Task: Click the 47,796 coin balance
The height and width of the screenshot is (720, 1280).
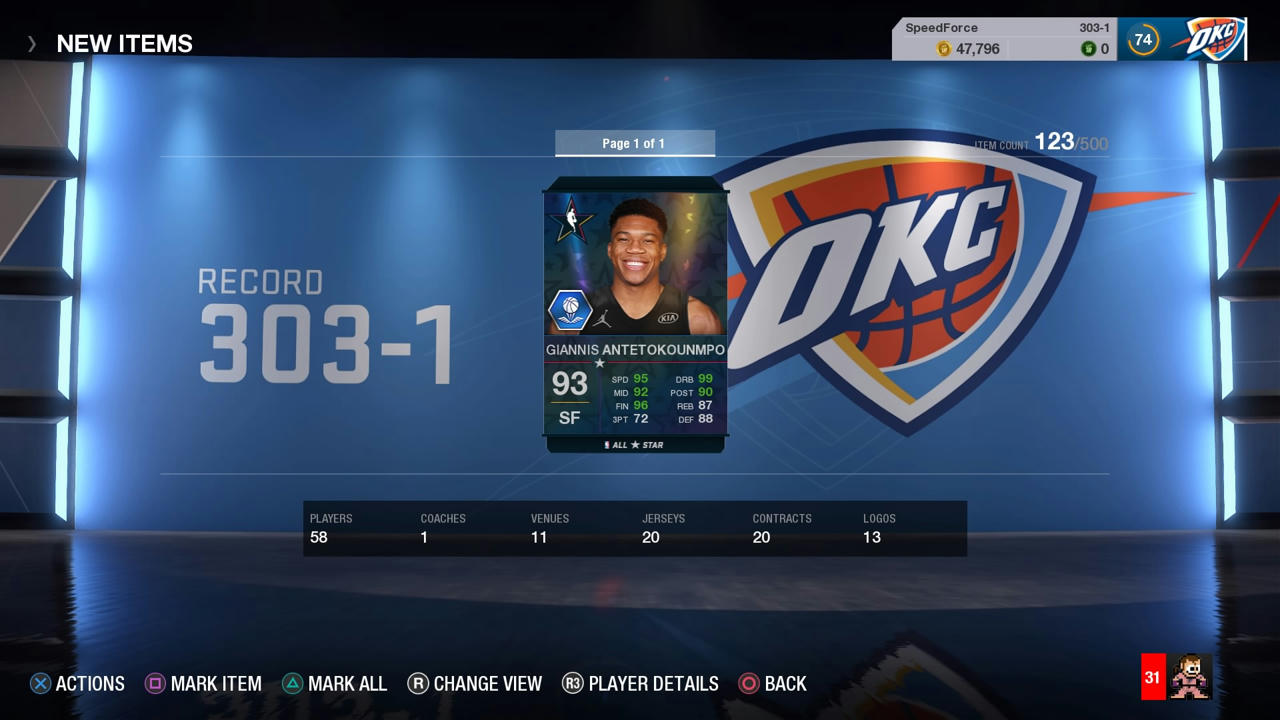Action: point(977,49)
